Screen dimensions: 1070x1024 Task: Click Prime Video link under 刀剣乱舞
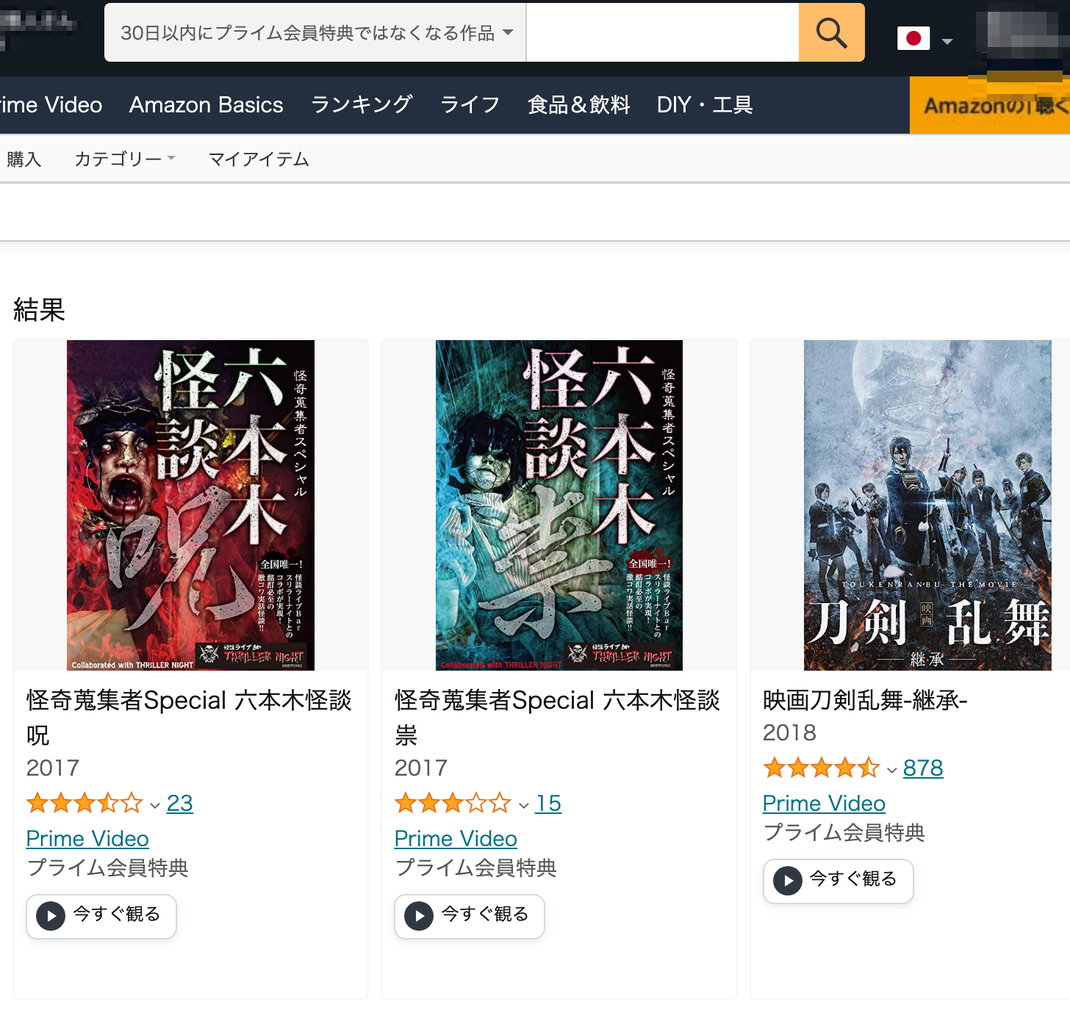824,803
